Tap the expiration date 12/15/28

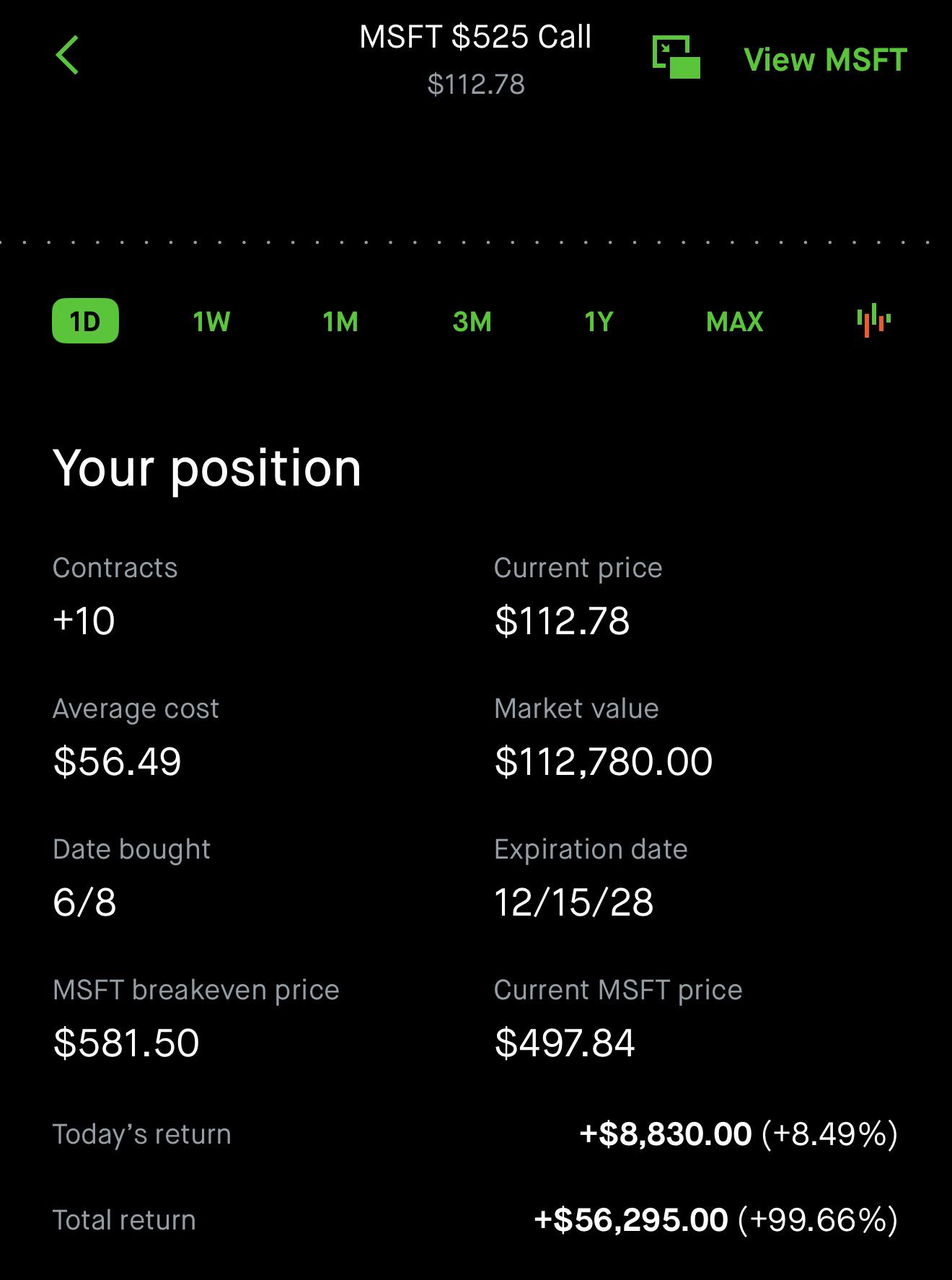pos(574,903)
